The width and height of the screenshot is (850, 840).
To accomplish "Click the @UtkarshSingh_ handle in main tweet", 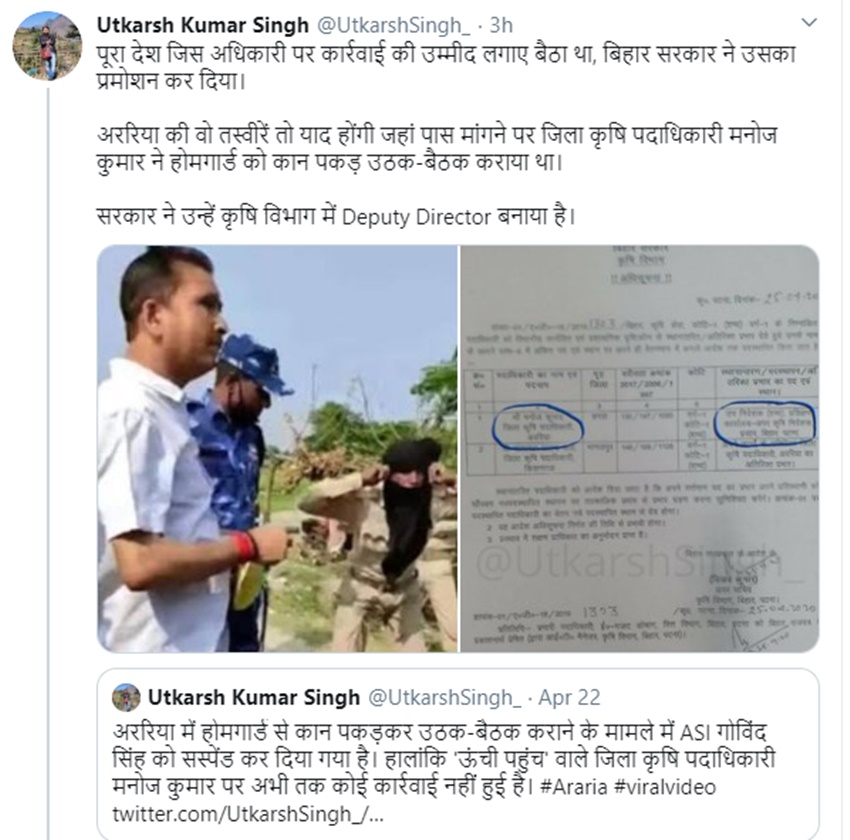I will [x=393, y=25].
